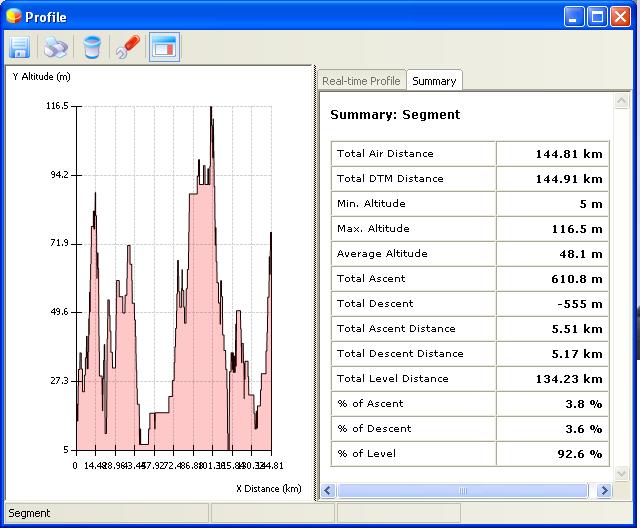Click the vertical scrollbar down arrow
Image resolution: width=640 pixels, height=528 pixels.
(621, 473)
